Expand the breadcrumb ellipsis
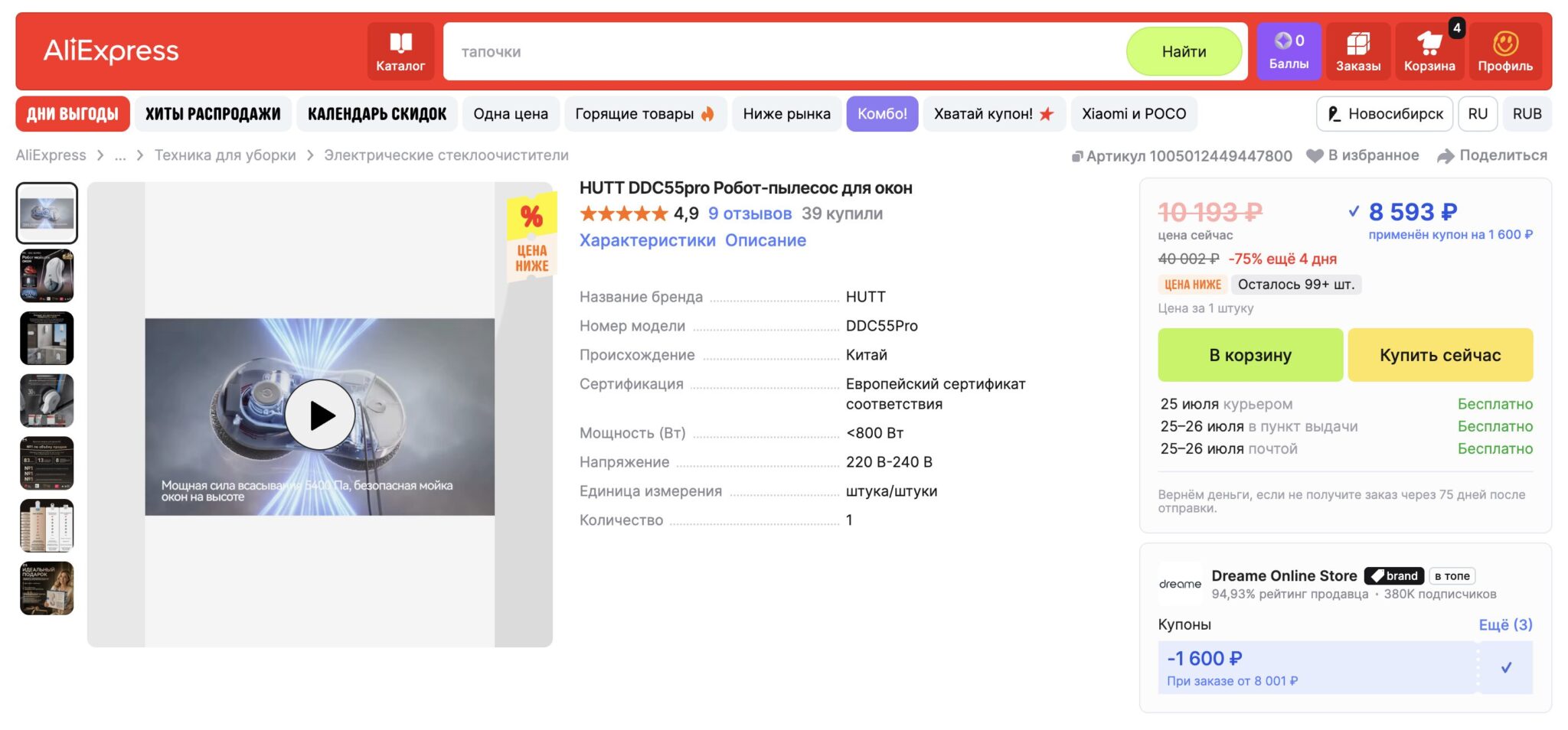Image resolution: width=1568 pixels, height=730 pixels. pyautogui.click(x=120, y=155)
